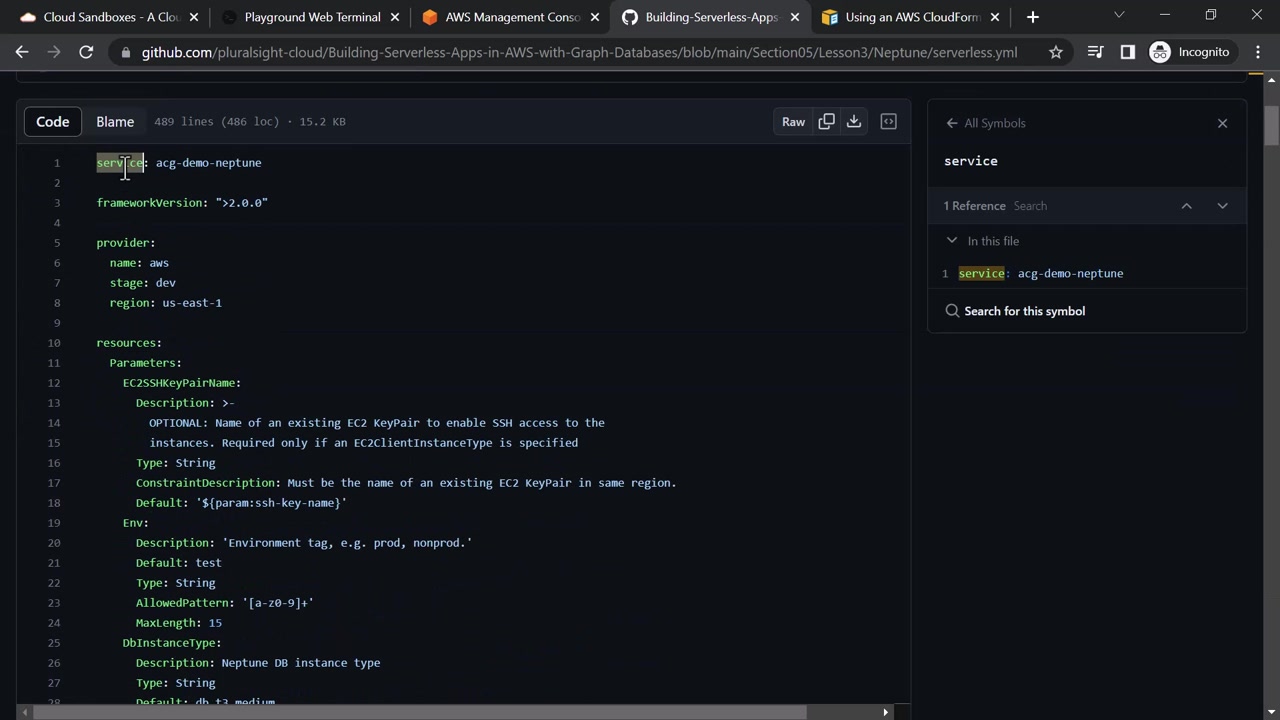Download the raw file icon
The width and height of the screenshot is (1280, 720).
854,122
